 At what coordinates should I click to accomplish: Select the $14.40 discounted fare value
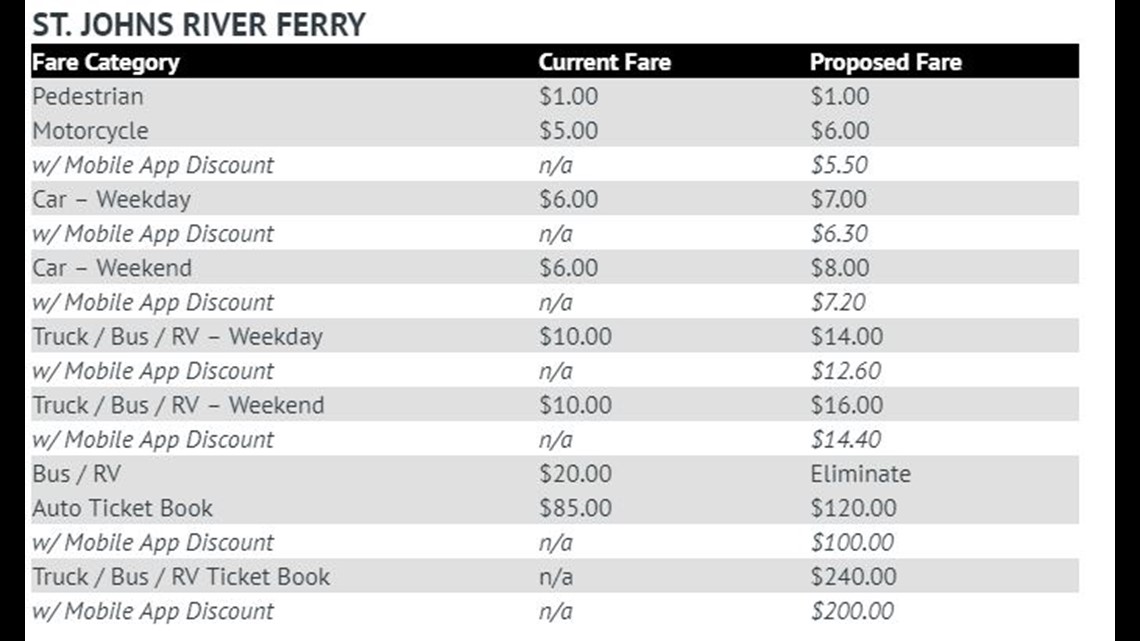click(846, 439)
